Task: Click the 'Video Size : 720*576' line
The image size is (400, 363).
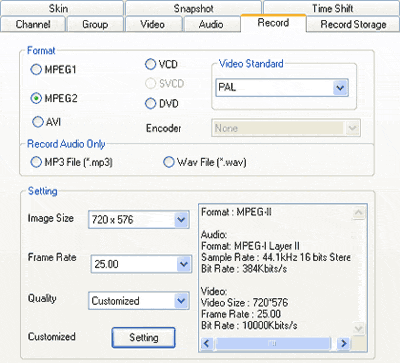Action: (x=244, y=303)
